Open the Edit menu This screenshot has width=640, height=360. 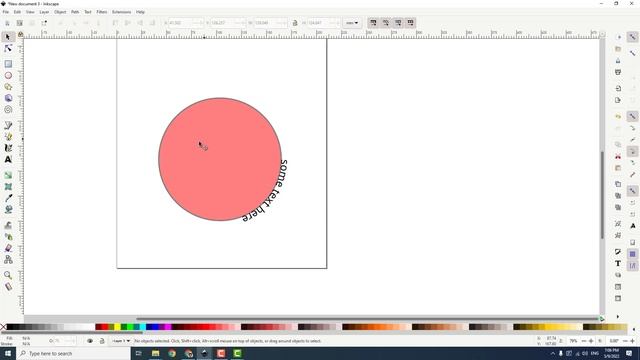[x=17, y=12]
